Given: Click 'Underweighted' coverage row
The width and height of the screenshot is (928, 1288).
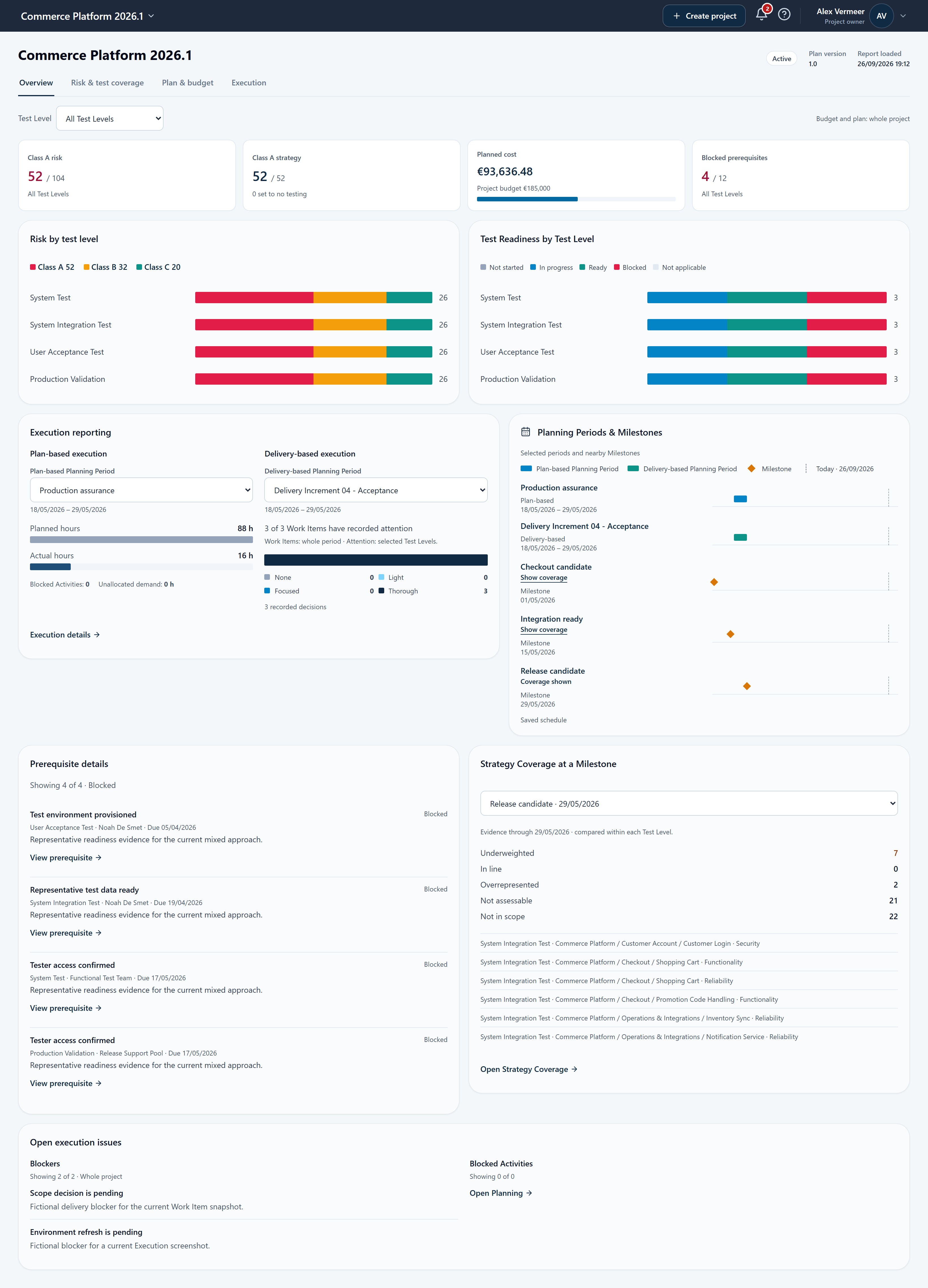Looking at the screenshot, I should pyautogui.click(x=689, y=853).
